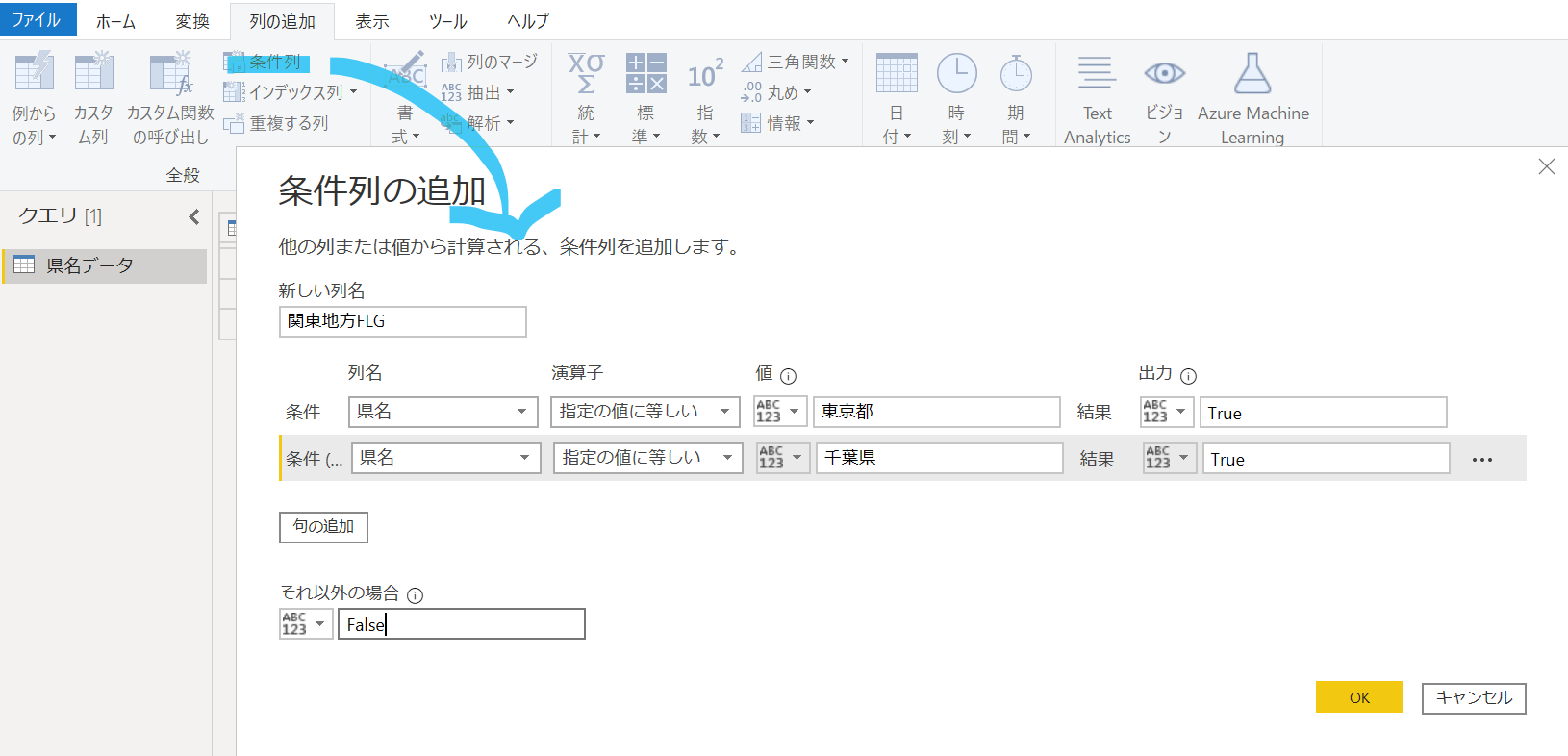Viewport: 1568px width, 756px height.
Task: Open the more options ellipsis for 千葉県 row
Action: click(1482, 460)
